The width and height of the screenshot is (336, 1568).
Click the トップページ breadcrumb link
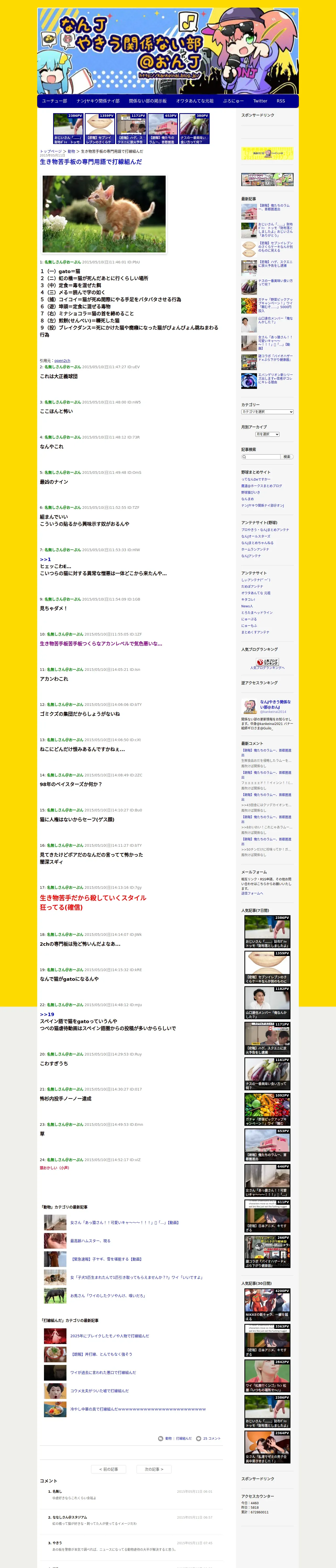point(51,152)
